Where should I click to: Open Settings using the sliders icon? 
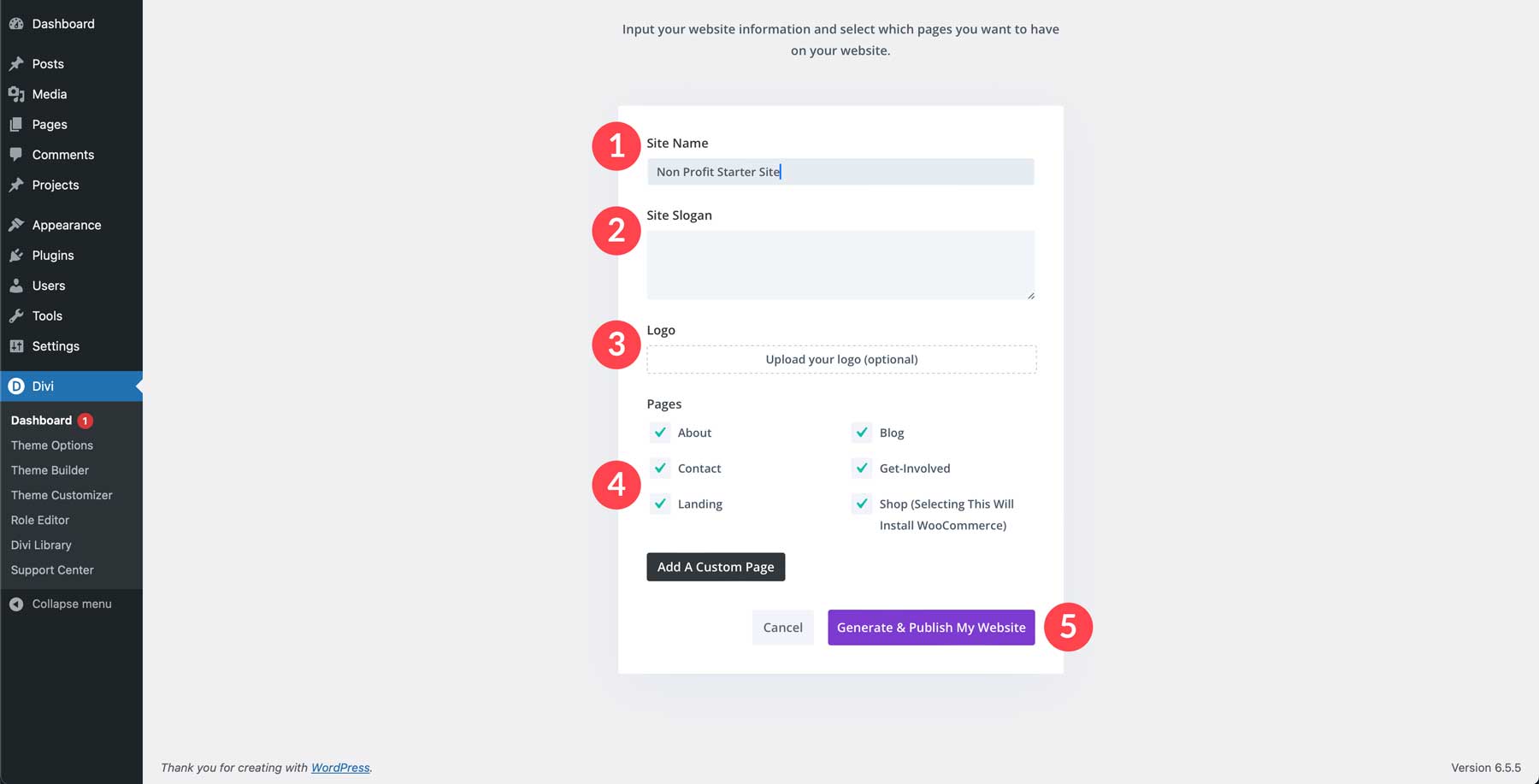[18, 345]
